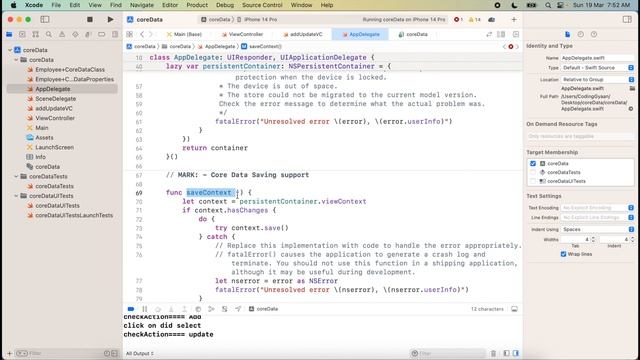Click the yellow warnings count indicator

point(474,19)
